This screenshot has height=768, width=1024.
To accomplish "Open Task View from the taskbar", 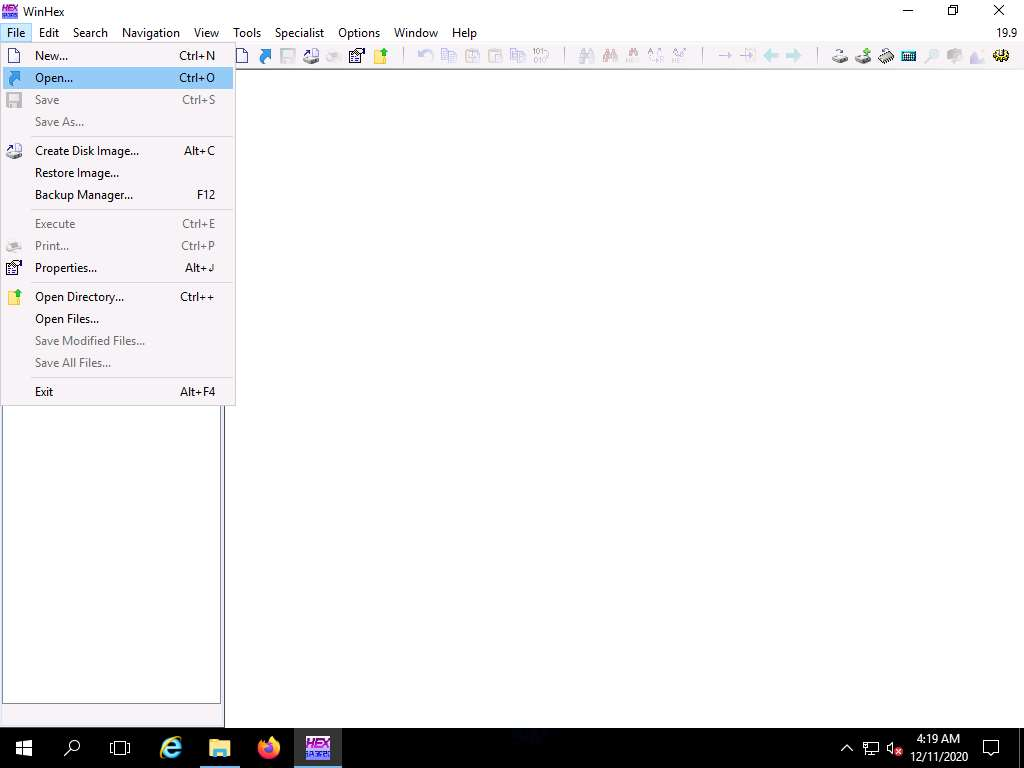I will point(120,748).
